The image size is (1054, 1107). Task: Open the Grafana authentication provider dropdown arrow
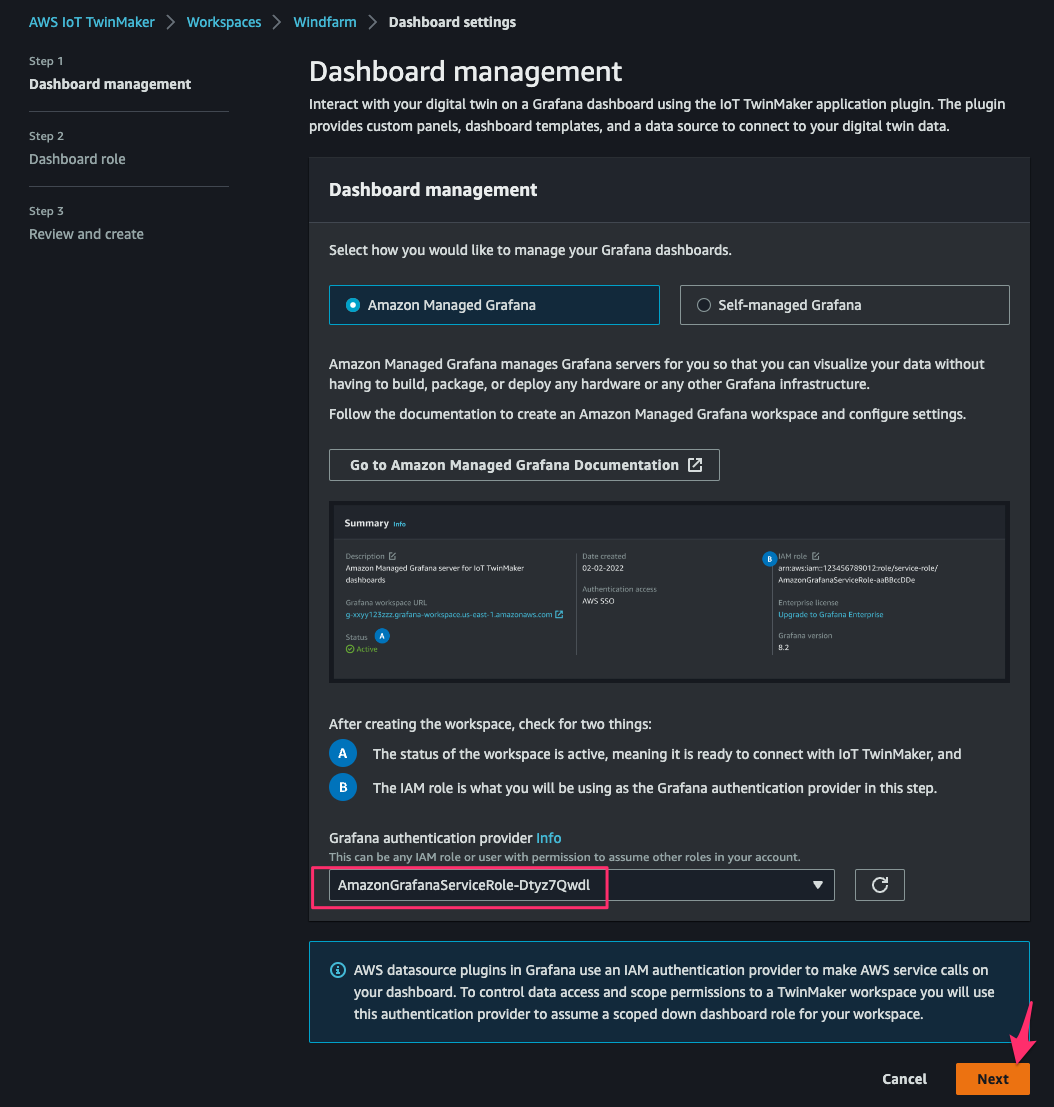click(818, 885)
